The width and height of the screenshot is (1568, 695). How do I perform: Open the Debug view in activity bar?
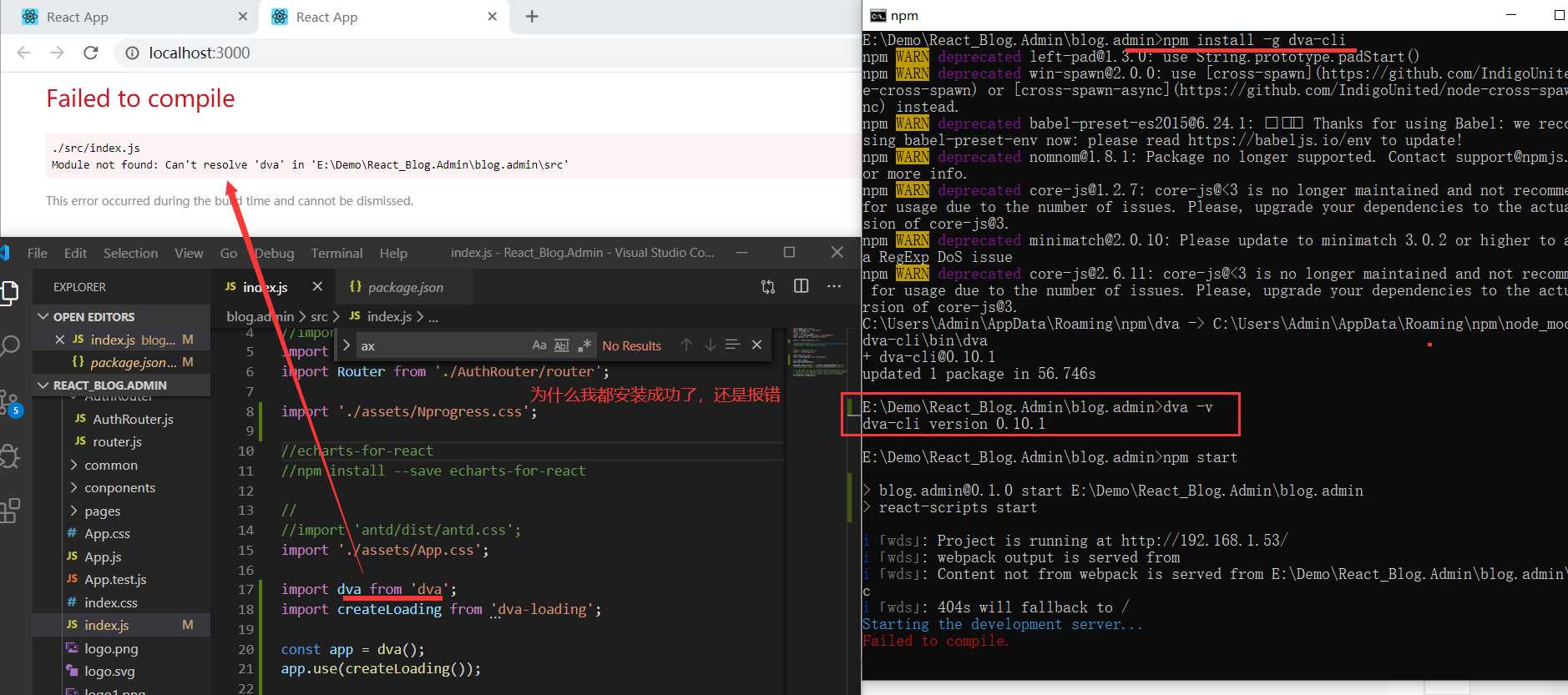coord(9,456)
